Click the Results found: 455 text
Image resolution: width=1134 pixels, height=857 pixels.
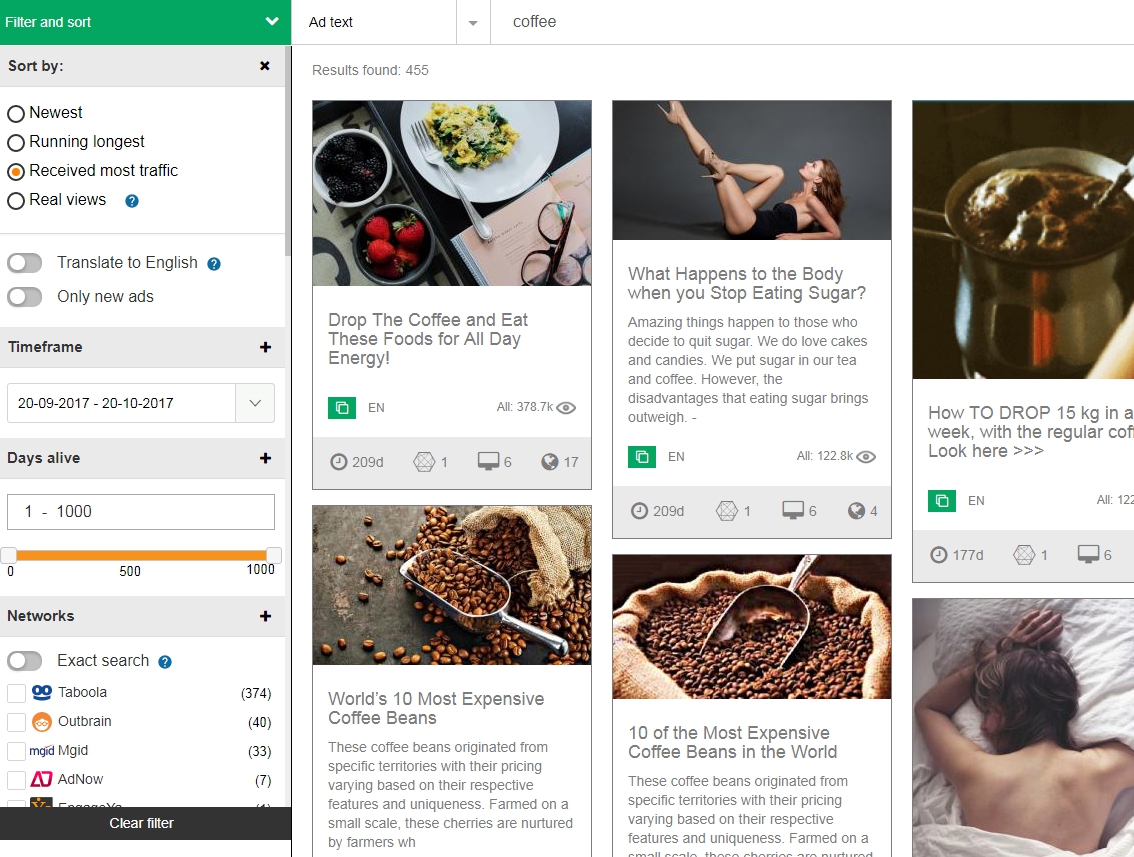point(370,71)
